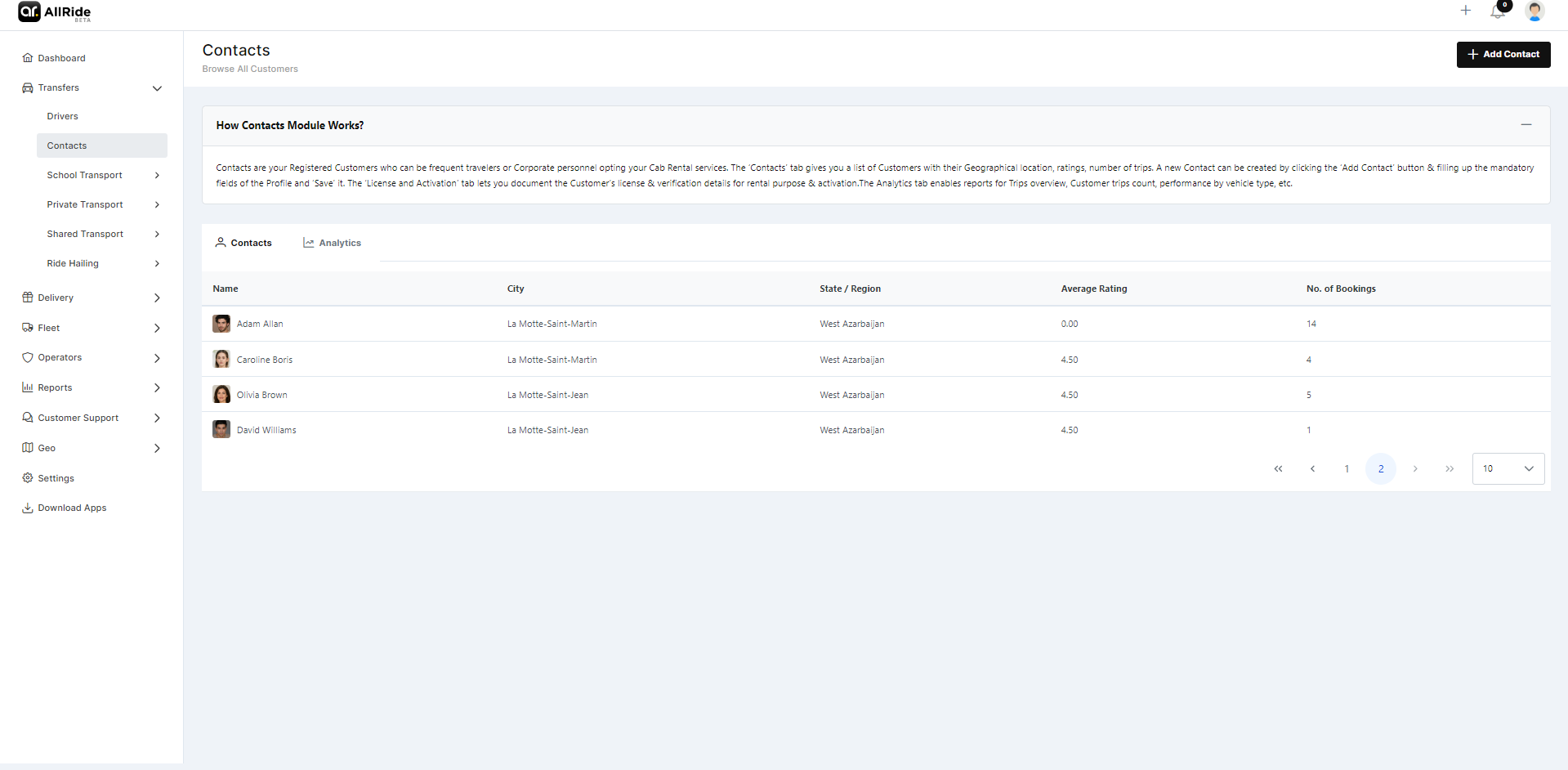Image resolution: width=1568 pixels, height=770 pixels.
Task: Select page 1 in pagination
Action: [1347, 469]
